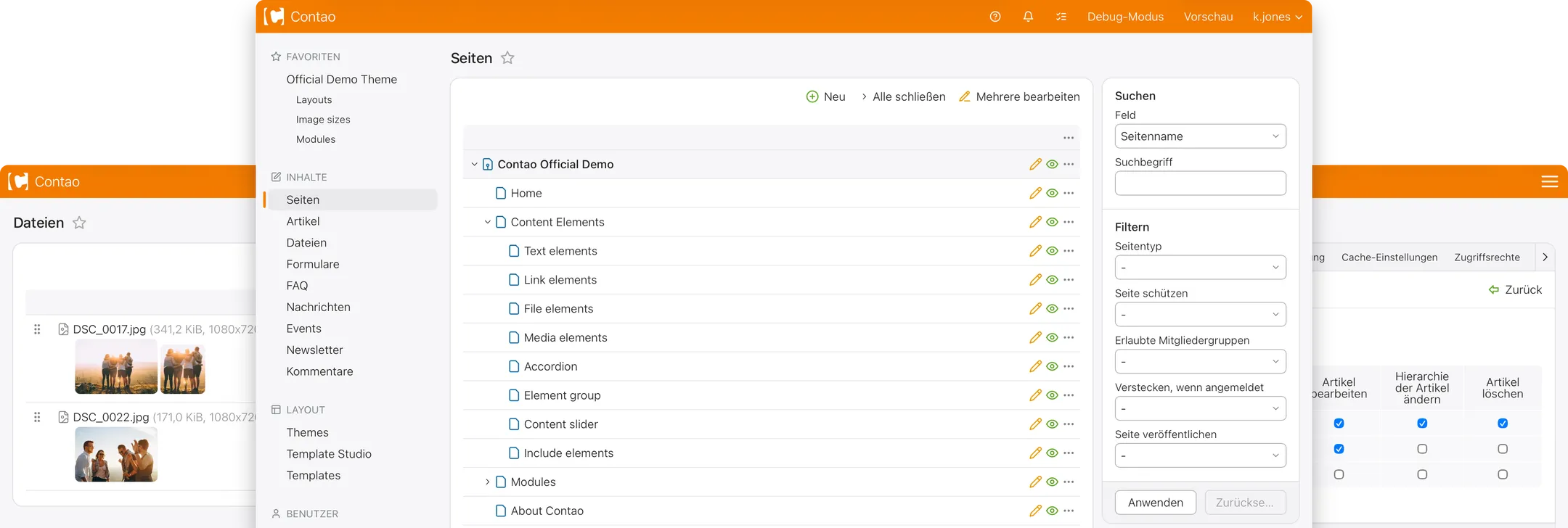Edit About Contao page with pencil icon
This screenshot has height=528, width=1568.
(1035, 511)
